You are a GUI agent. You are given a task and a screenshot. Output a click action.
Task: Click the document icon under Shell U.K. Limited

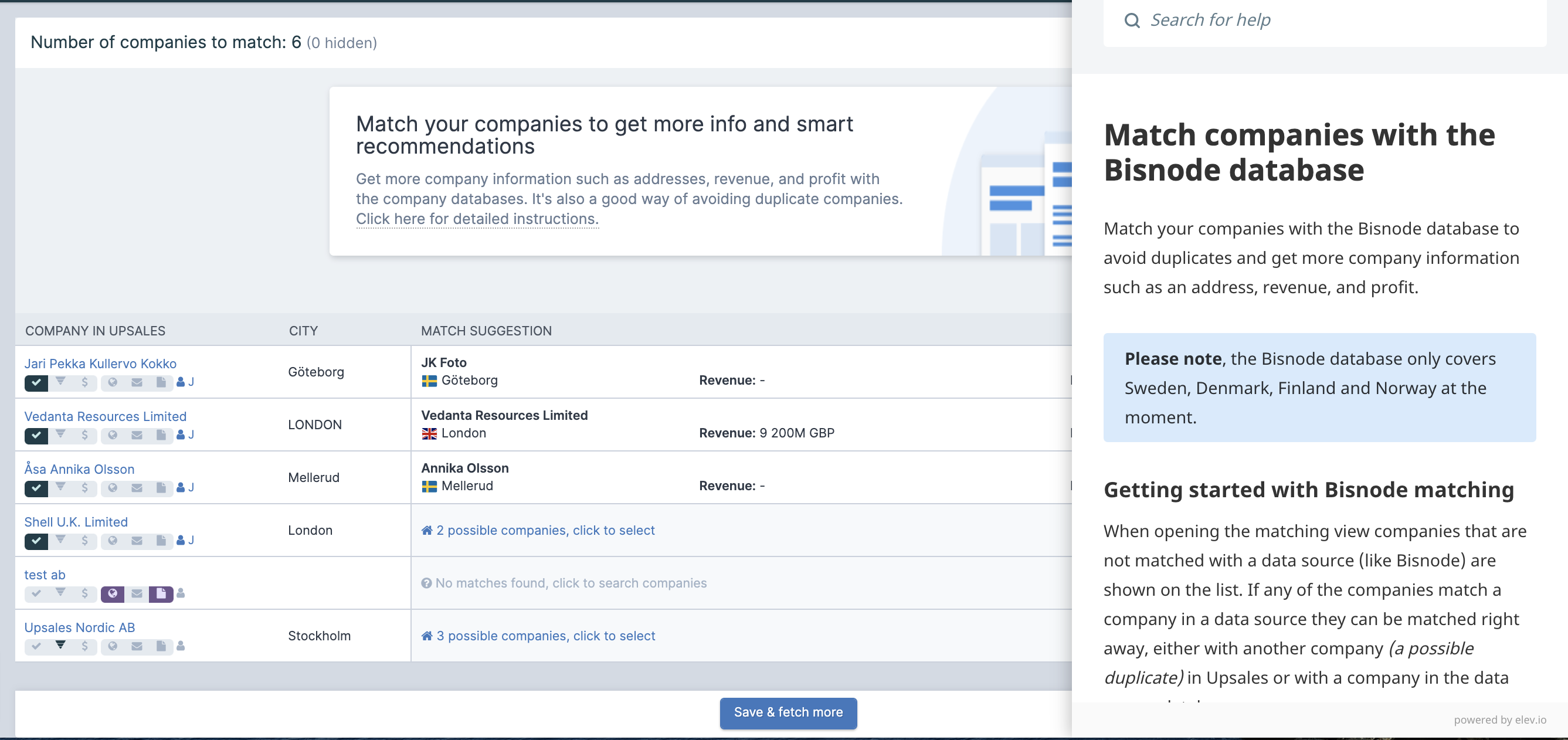161,541
